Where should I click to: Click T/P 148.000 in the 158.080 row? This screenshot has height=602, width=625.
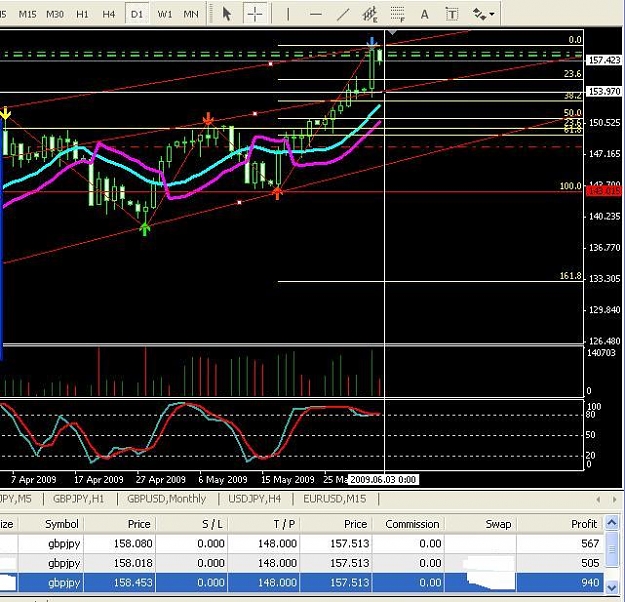[277, 543]
